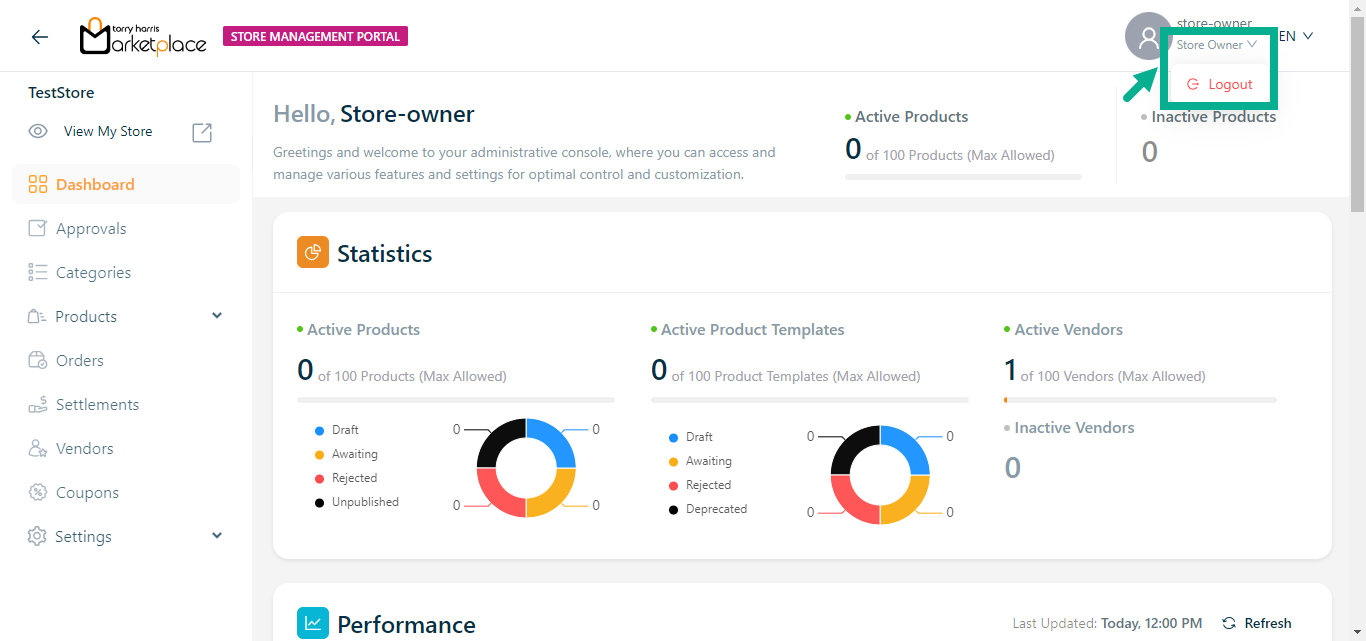Click the vertical page scrollbar

tap(1357, 110)
